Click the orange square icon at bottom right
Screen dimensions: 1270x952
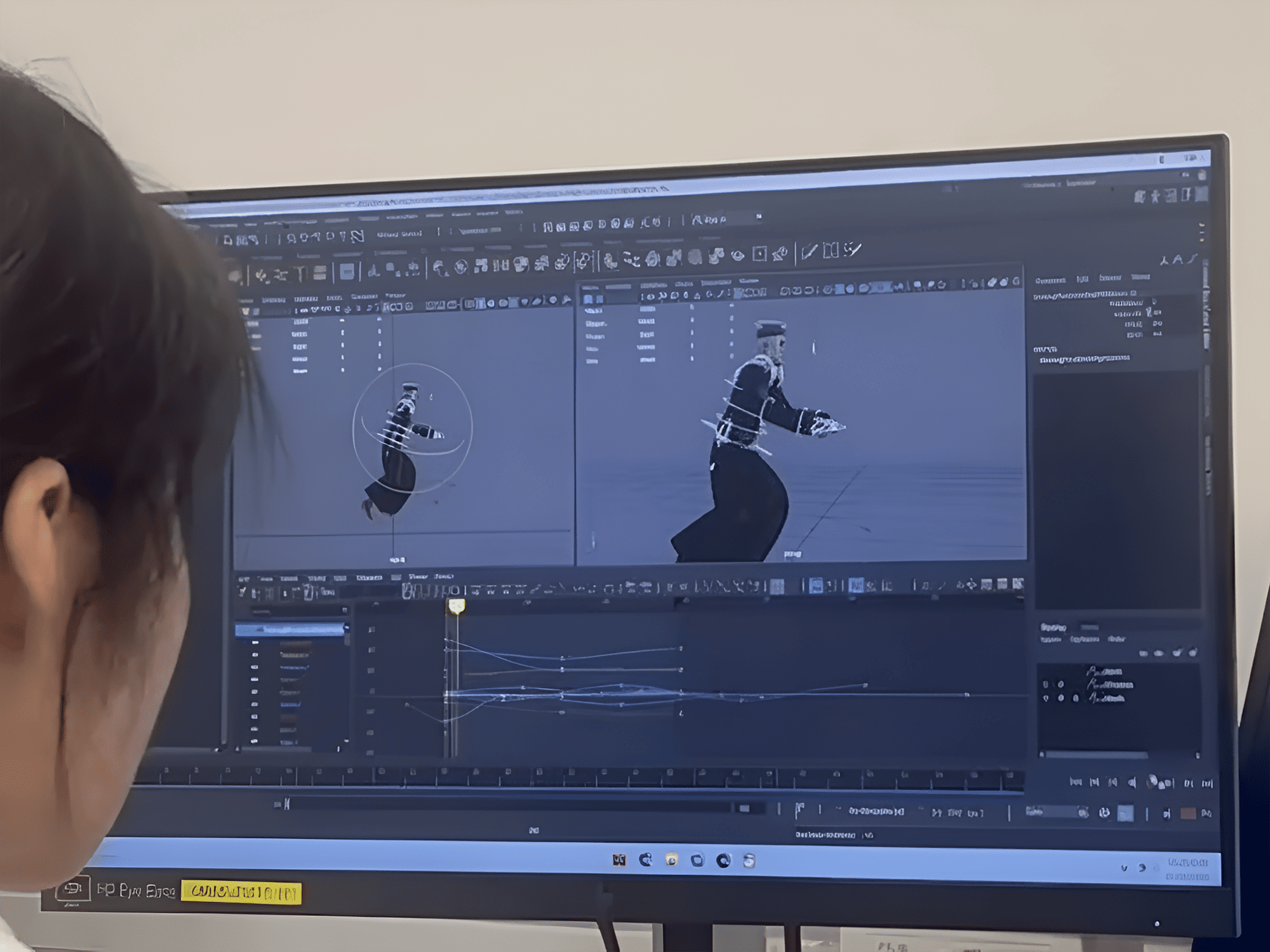coord(1187,814)
